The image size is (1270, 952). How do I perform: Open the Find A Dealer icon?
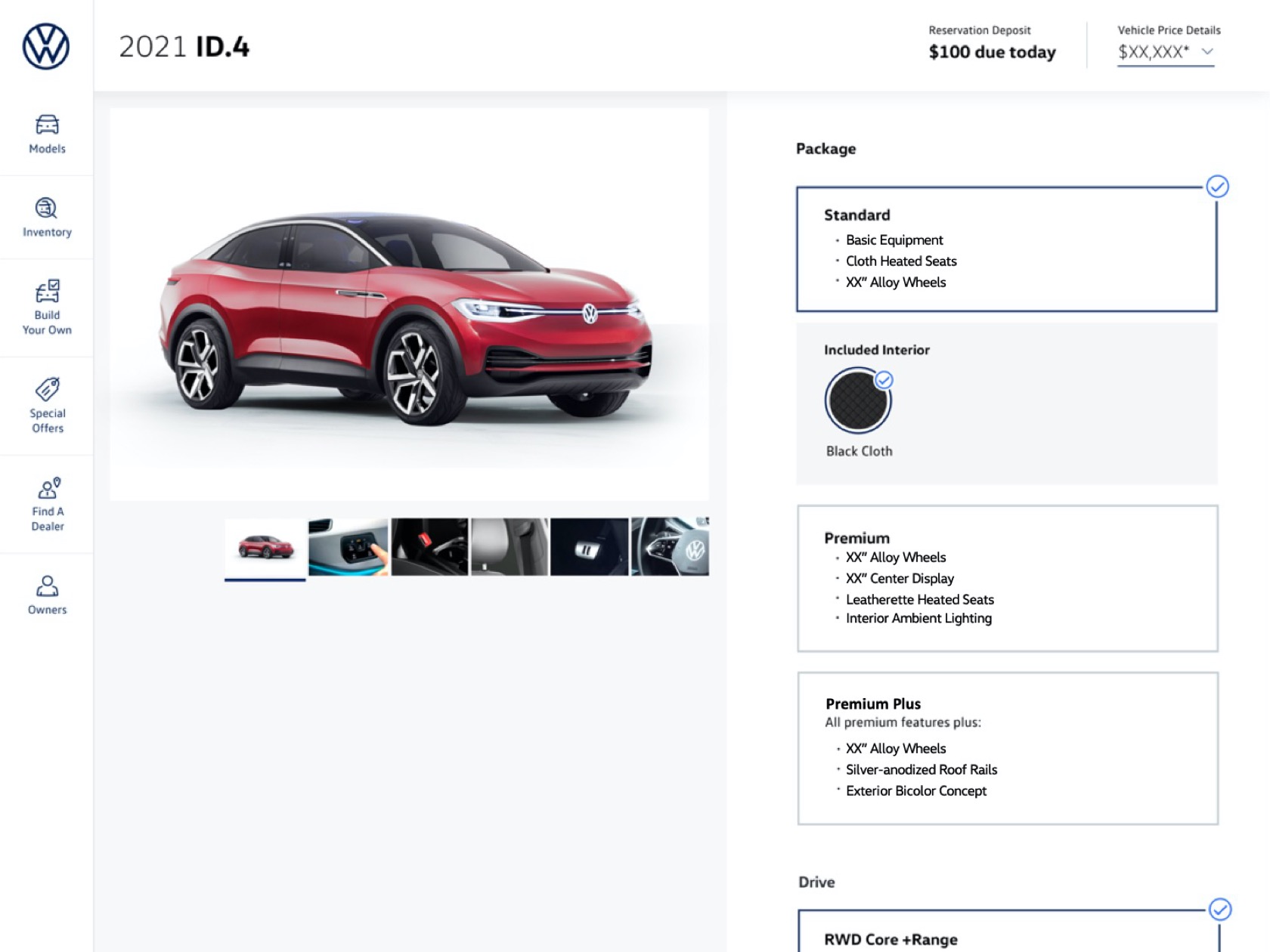click(x=48, y=488)
